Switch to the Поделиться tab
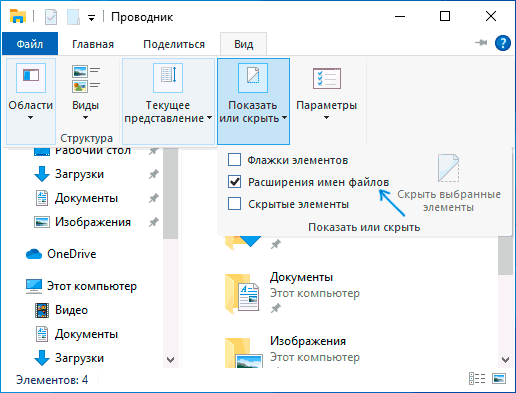The height and width of the screenshot is (393, 516). 174,44
